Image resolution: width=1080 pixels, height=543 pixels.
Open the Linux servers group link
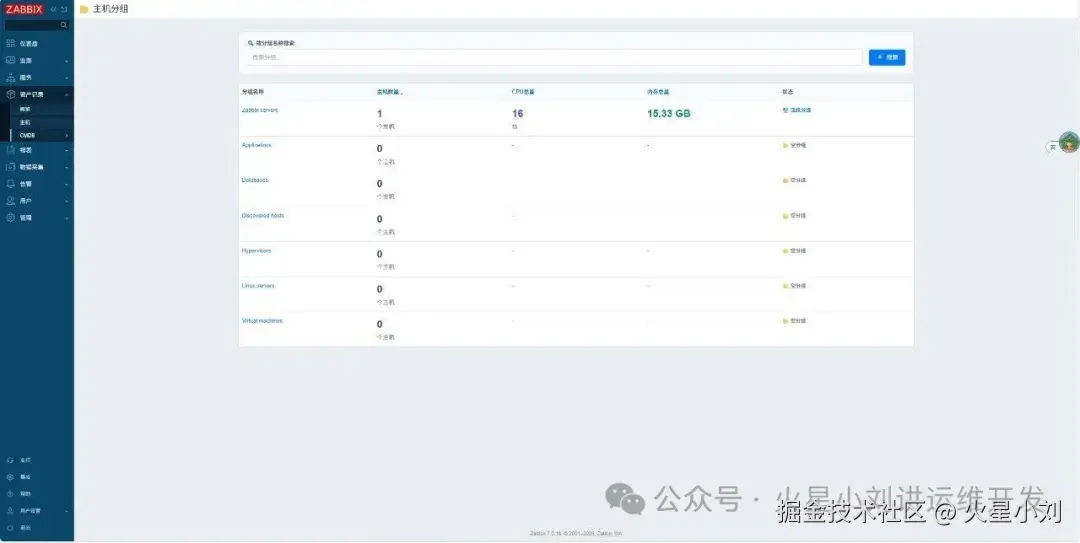(x=258, y=286)
